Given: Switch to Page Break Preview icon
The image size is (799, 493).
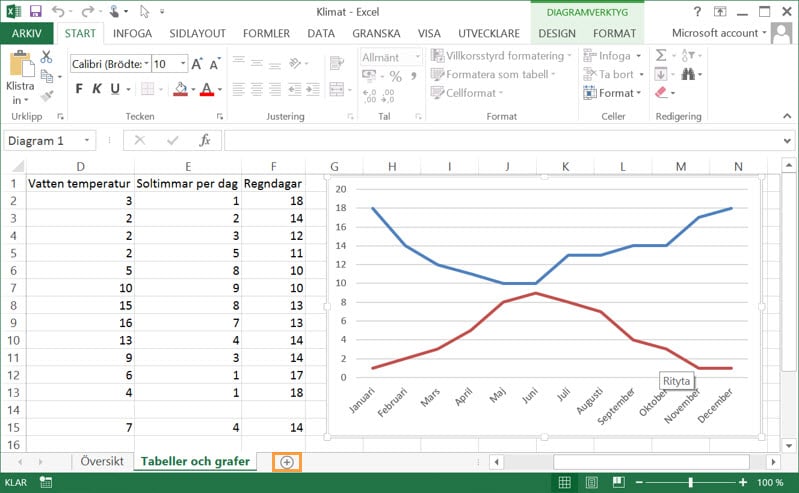Looking at the screenshot, I should coord(619,482).
